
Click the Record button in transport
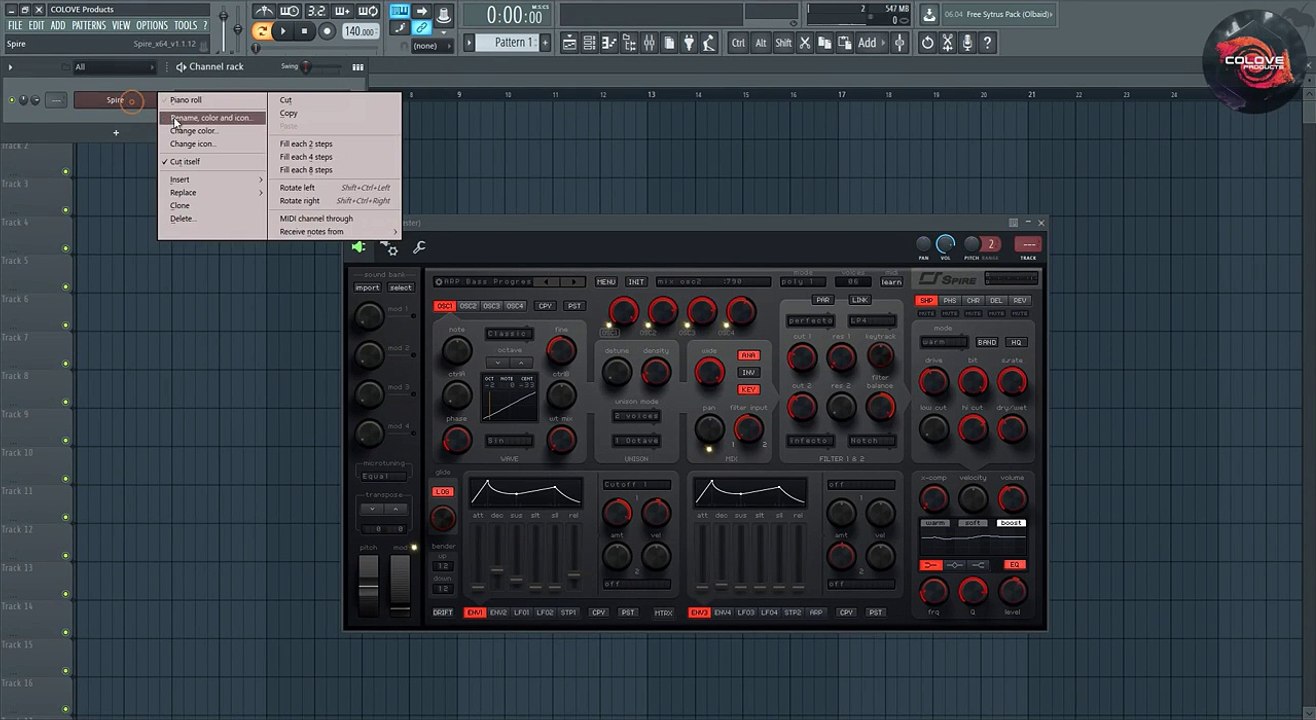(326, 31)
